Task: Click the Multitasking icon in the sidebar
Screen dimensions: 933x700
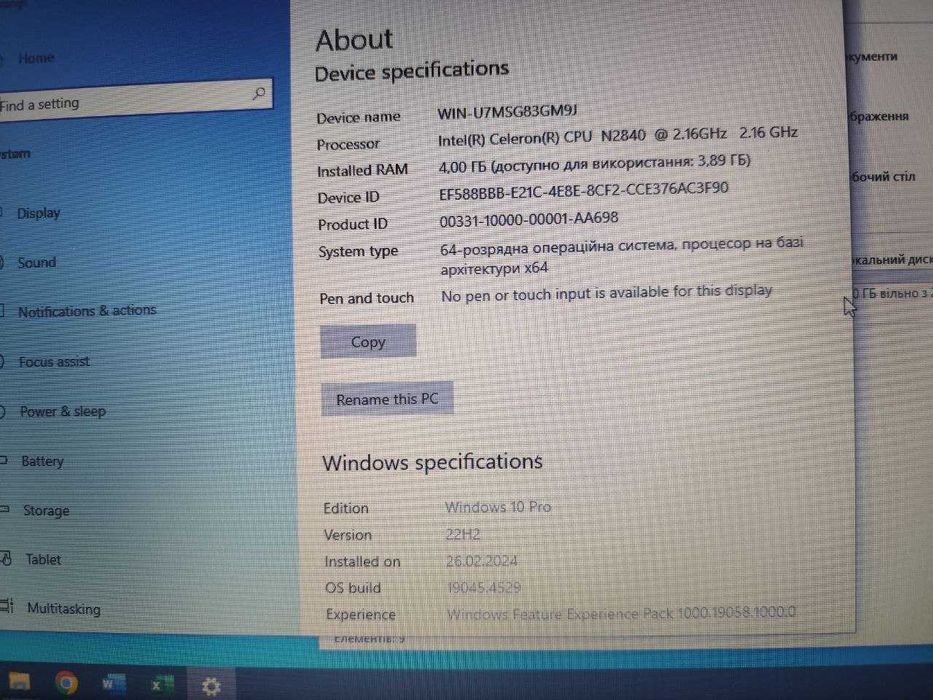Action: (x=7, y=606)
